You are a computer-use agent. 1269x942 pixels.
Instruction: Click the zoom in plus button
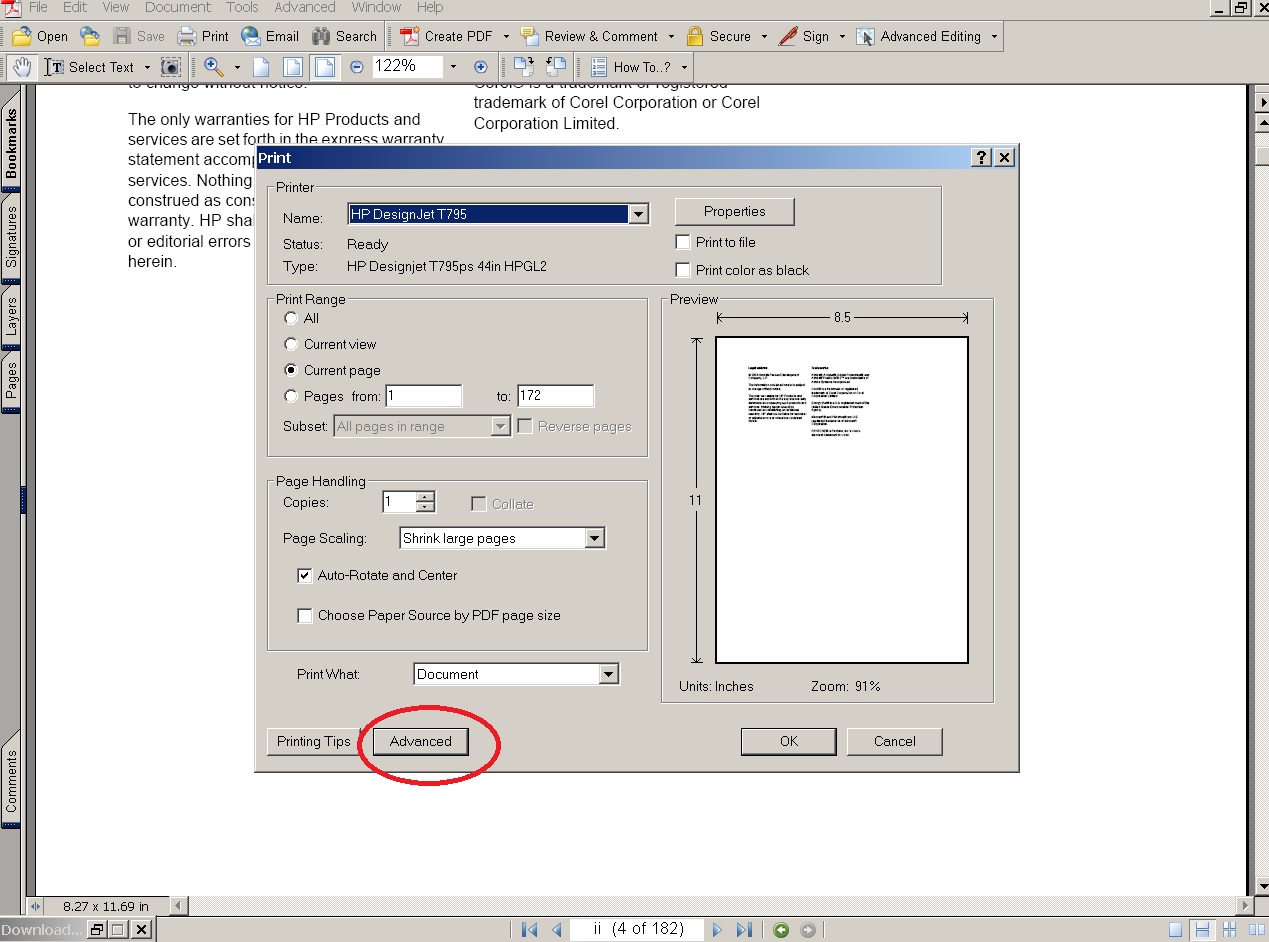[480, 67]
